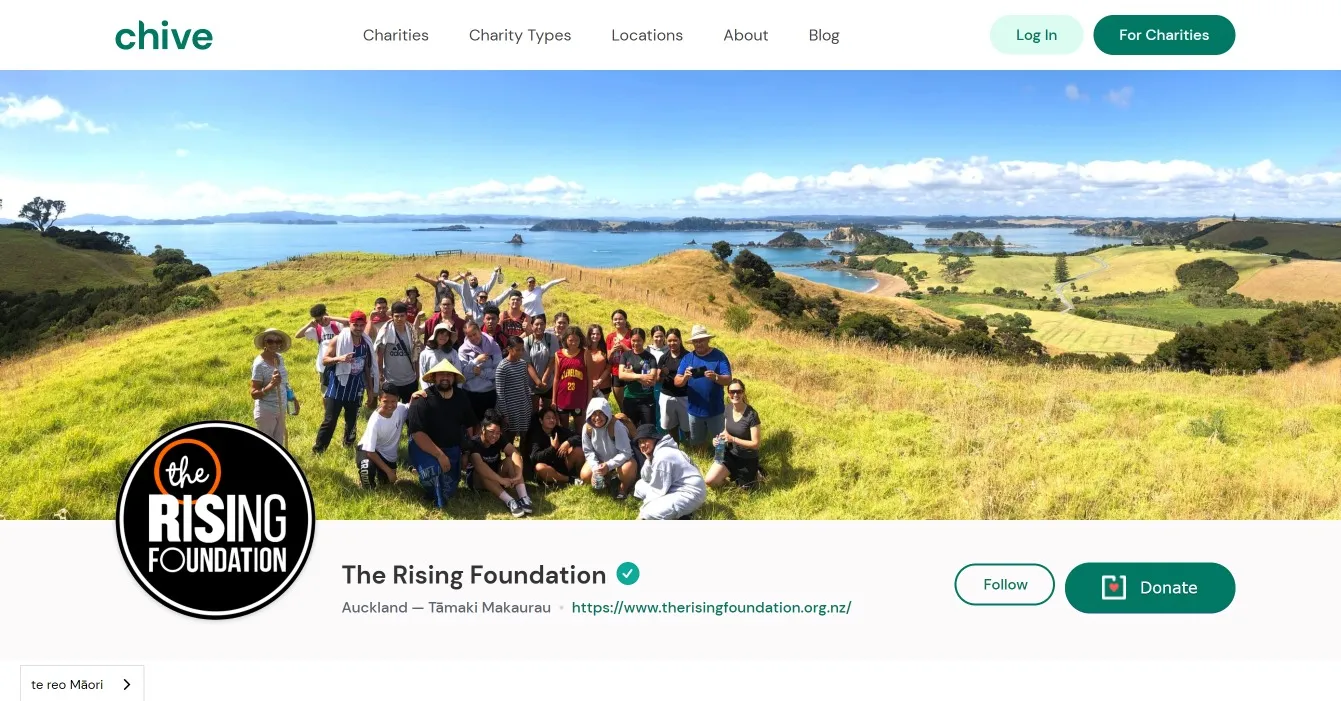
Task: Open The Rising Foundation circular logo
Action: 216,520
